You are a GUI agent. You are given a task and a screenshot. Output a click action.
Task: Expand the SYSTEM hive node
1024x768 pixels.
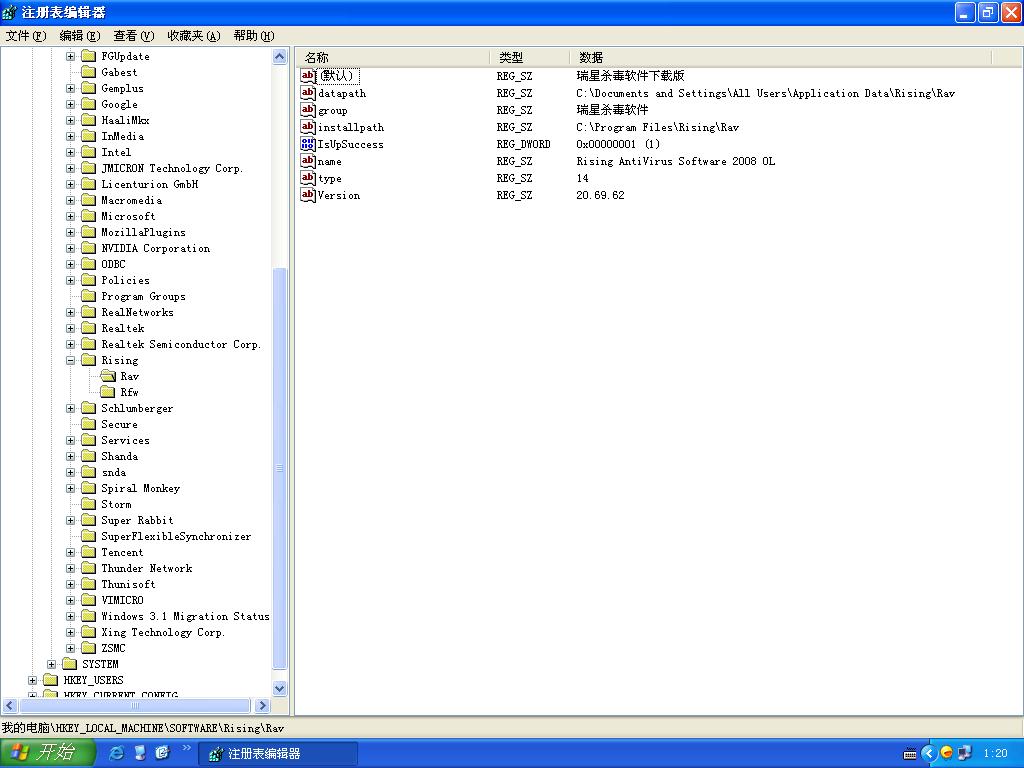pyautogui.click(x=52, y=665)
